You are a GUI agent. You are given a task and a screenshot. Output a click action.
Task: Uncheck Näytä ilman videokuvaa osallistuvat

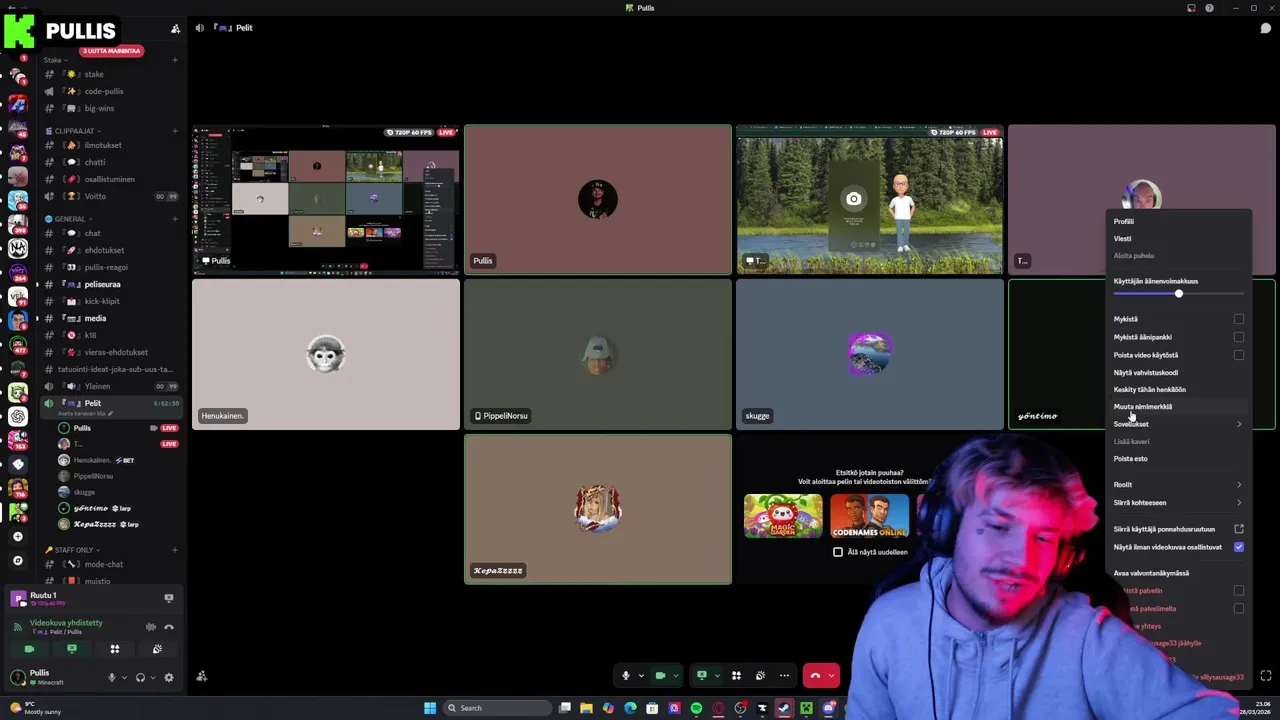[x=1238, y=547]
